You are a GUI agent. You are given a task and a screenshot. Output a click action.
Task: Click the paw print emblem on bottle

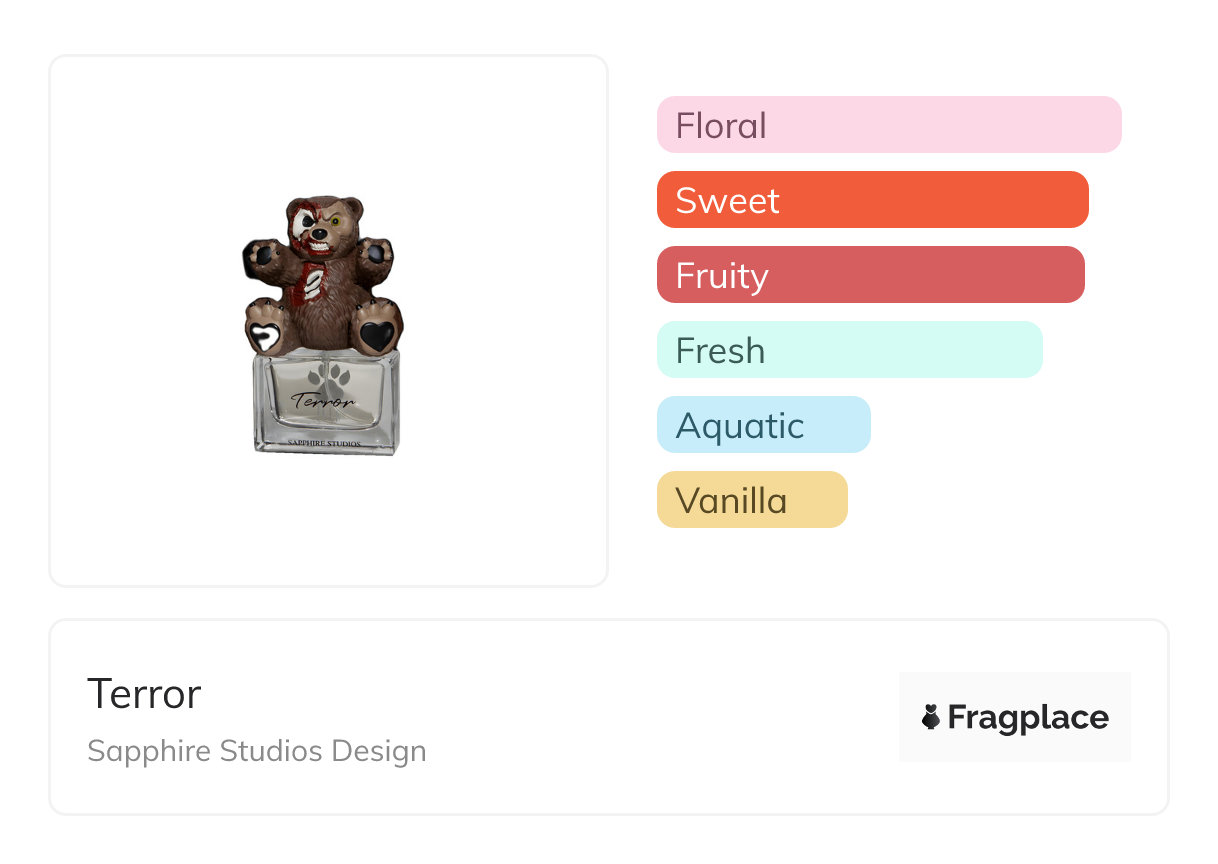(x=327, y=380)
